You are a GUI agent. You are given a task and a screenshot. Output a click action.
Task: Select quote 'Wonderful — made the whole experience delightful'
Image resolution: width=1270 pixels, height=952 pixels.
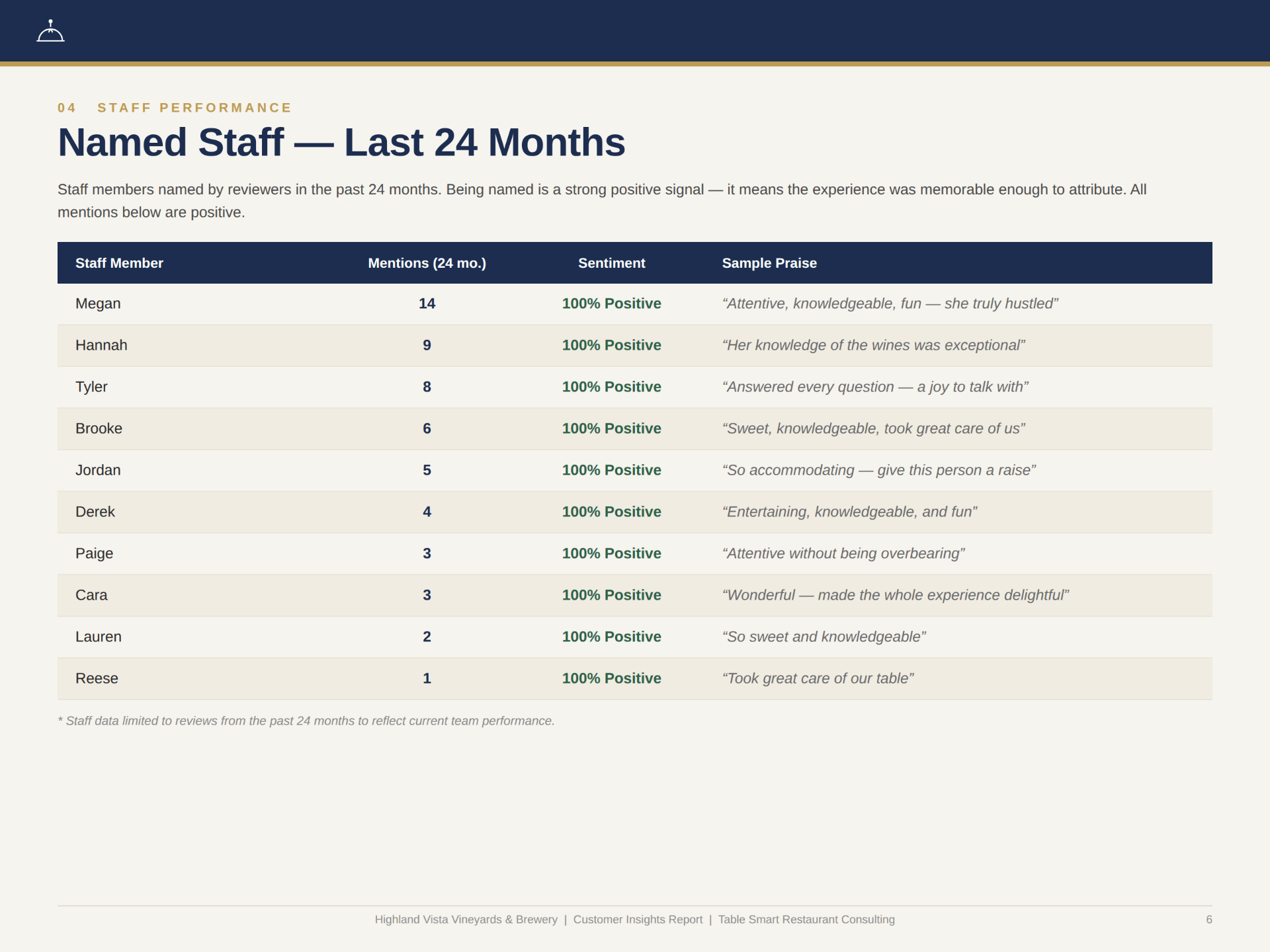(896, 595)
